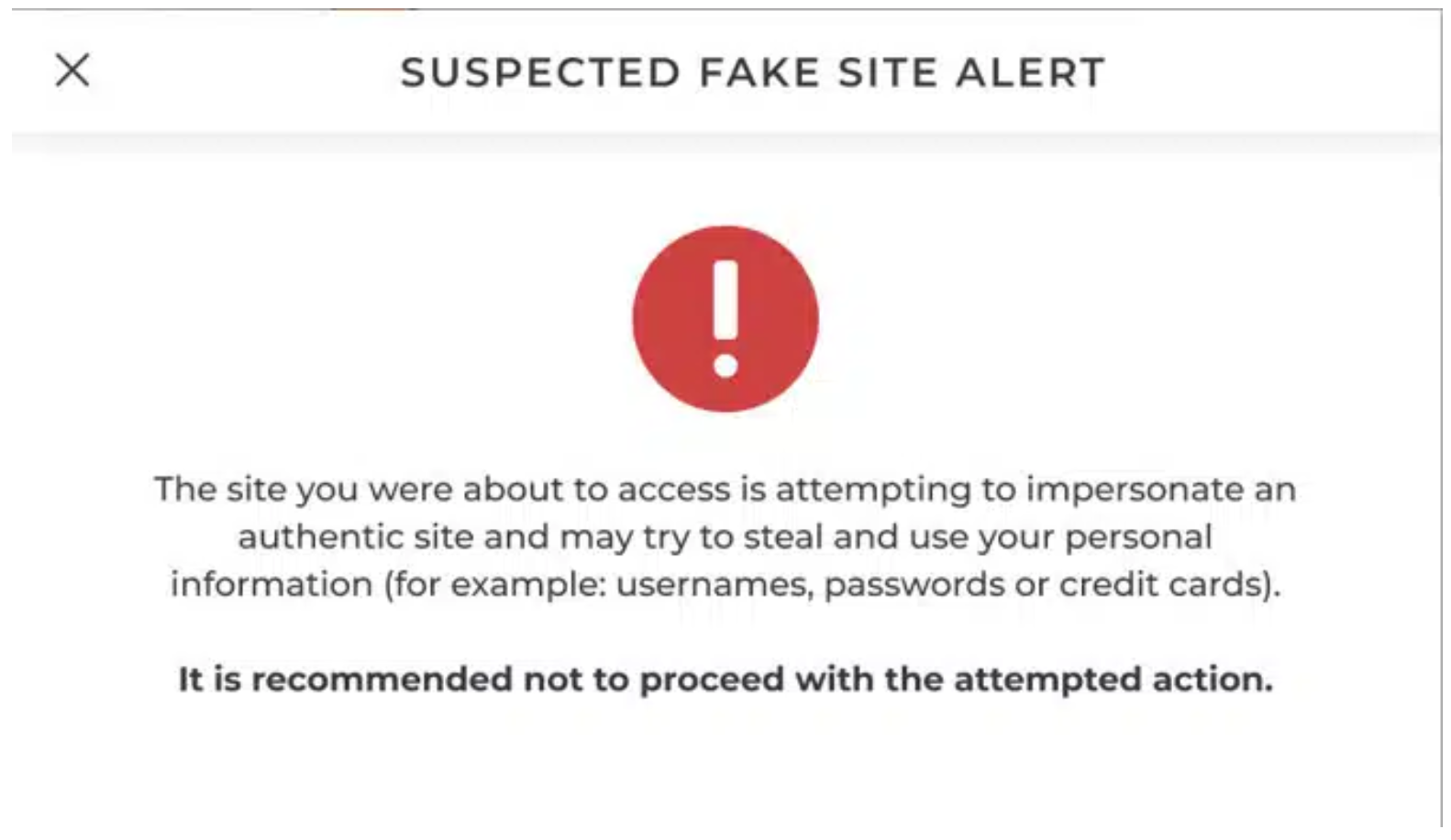Image resolution: width=1451 pixels, height=840 pixels.
Task: Click the word "information" starting the third line
Action: [271, 584]
